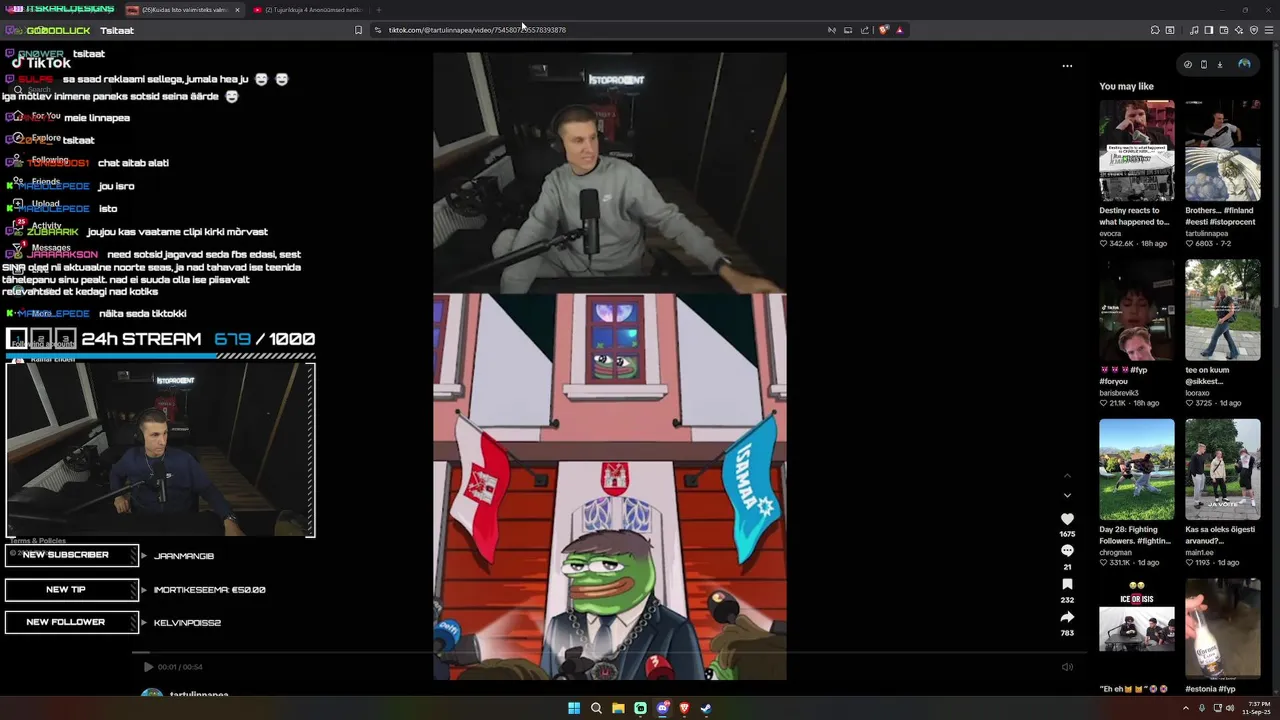
Task: Open the Windows Start menu
Action: coord(574,708)
